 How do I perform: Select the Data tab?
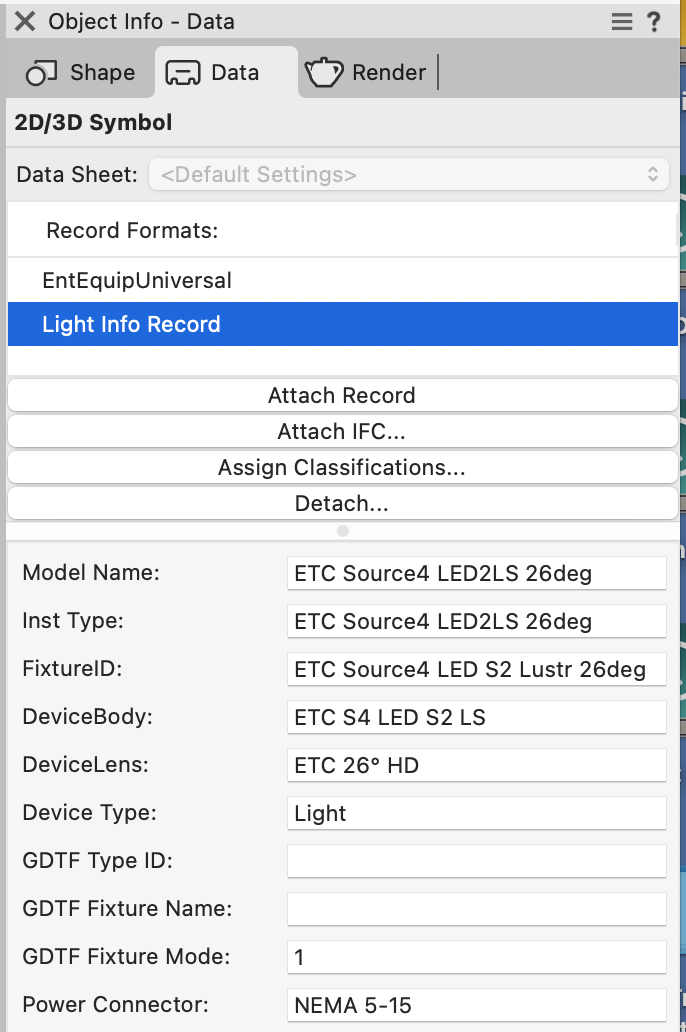212,73
